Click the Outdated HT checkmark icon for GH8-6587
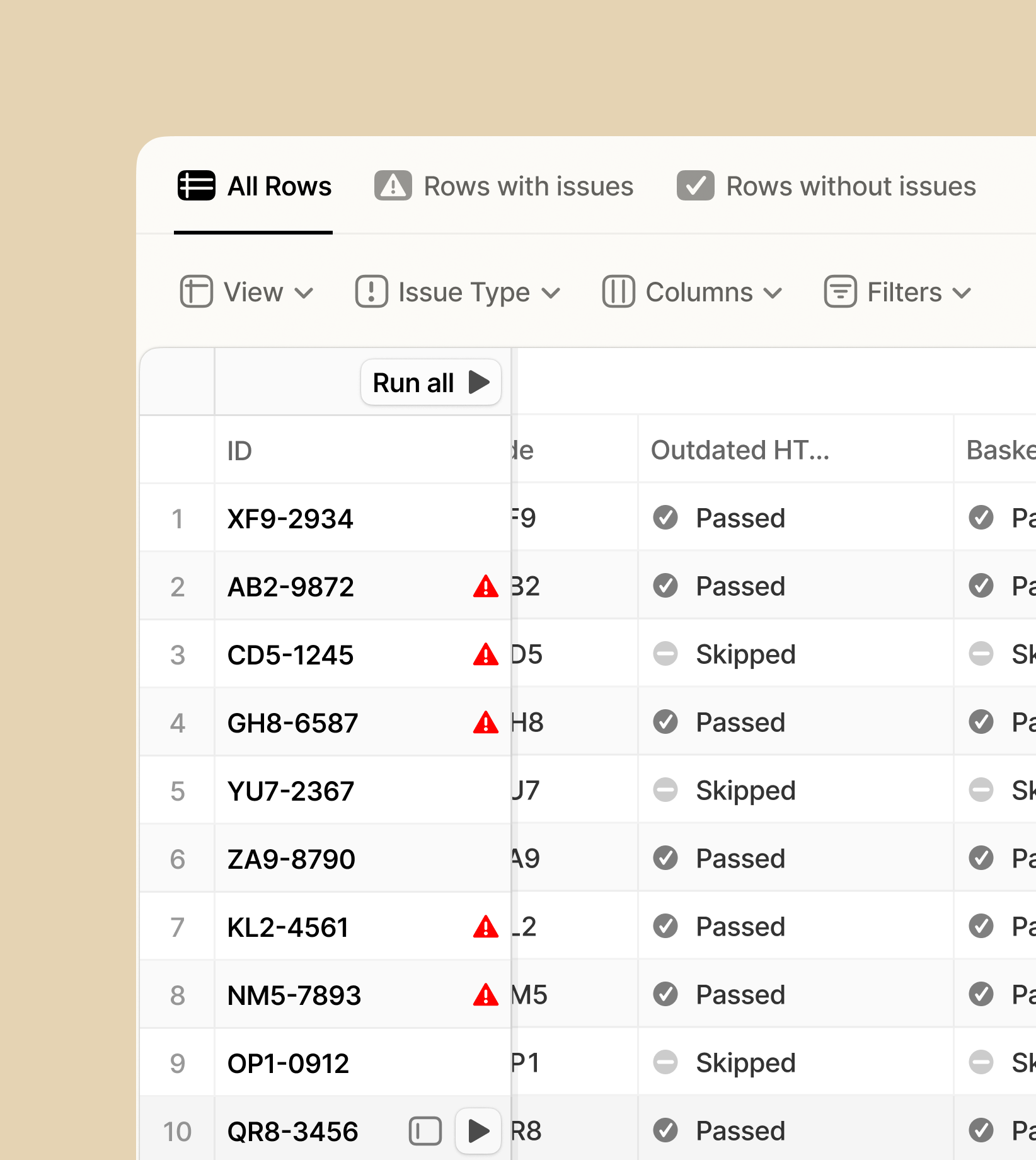Screen dimensions: 1036x1160 click(665, 722)
